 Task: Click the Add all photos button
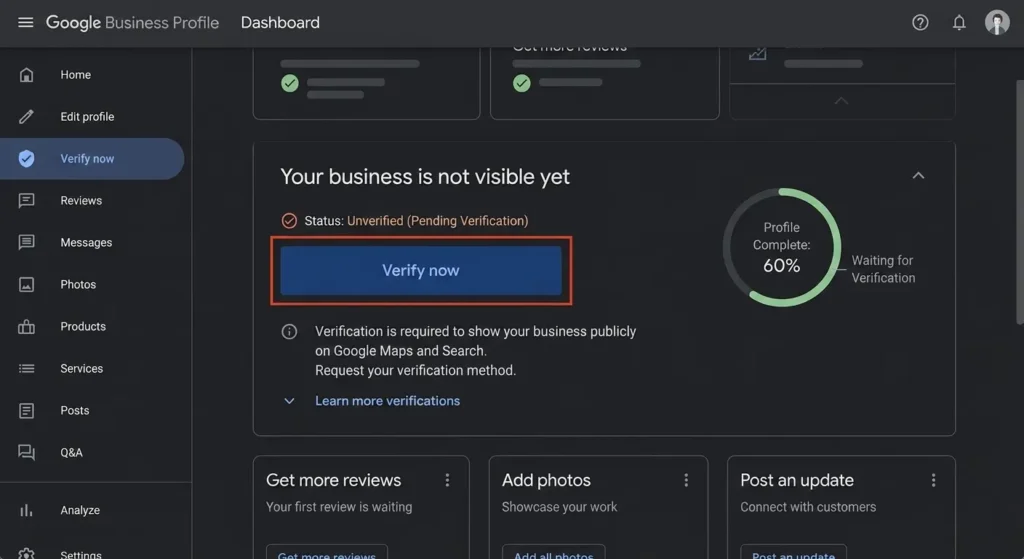coord(553,552)
